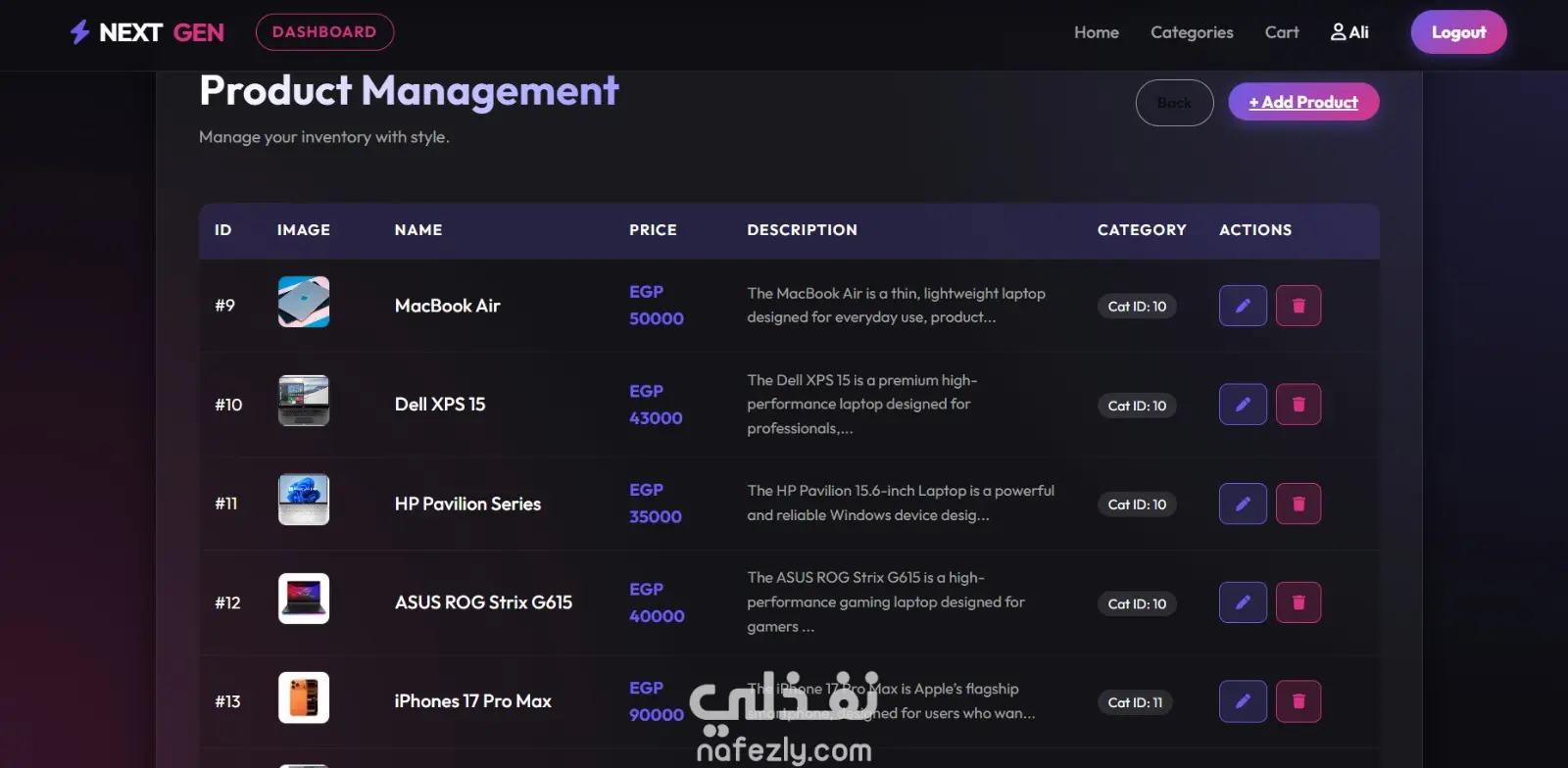This screenshot has height=768, width=1568.
Task: Click the Back button
Action: (x=1174, y=103)
